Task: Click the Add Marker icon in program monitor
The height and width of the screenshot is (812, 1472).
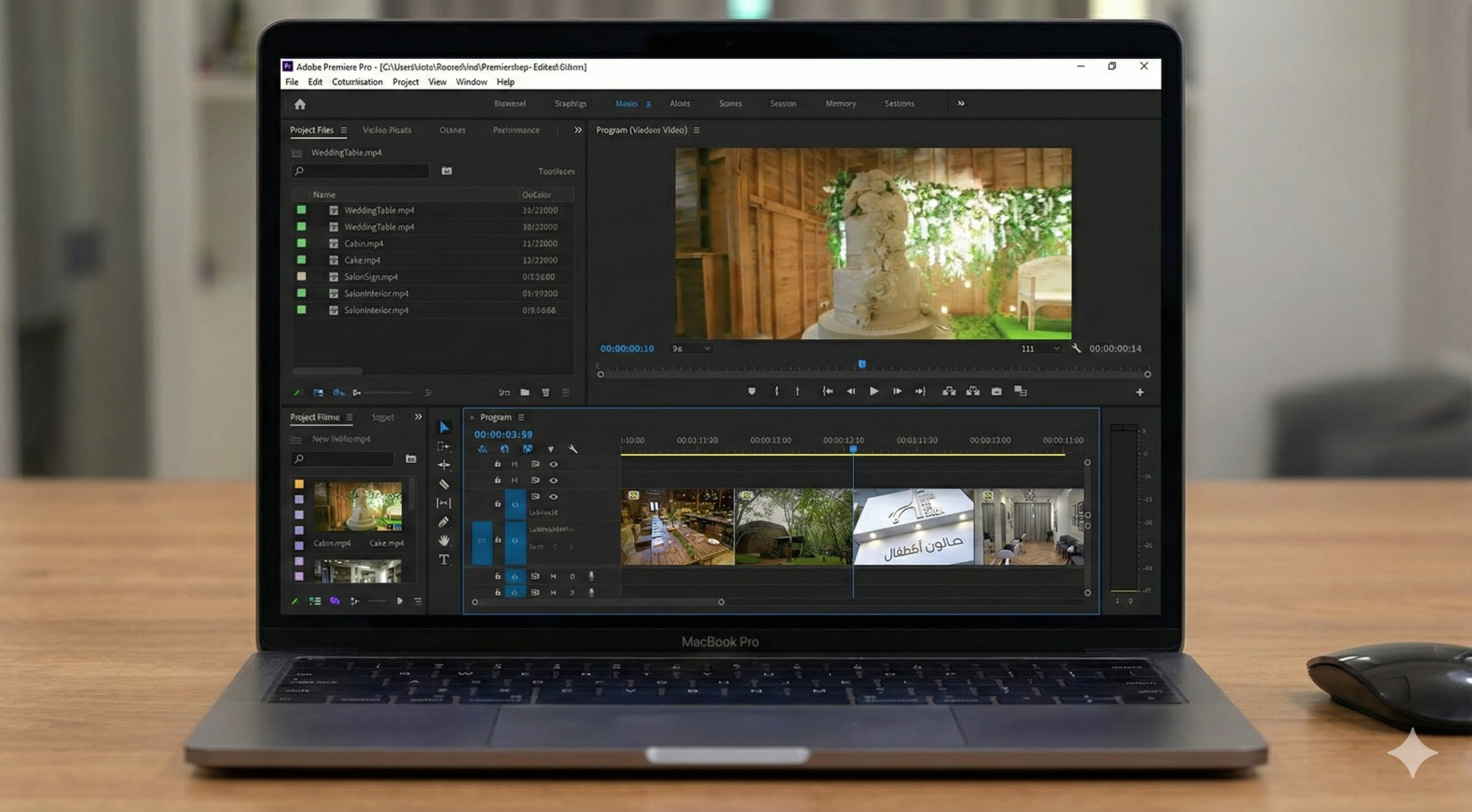Action: tap(752, 392)
